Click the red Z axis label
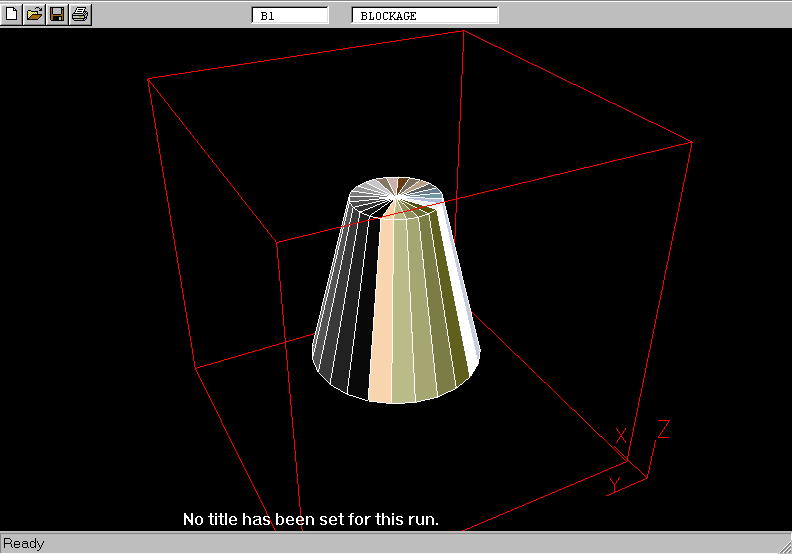 click(x=662, y=430)
